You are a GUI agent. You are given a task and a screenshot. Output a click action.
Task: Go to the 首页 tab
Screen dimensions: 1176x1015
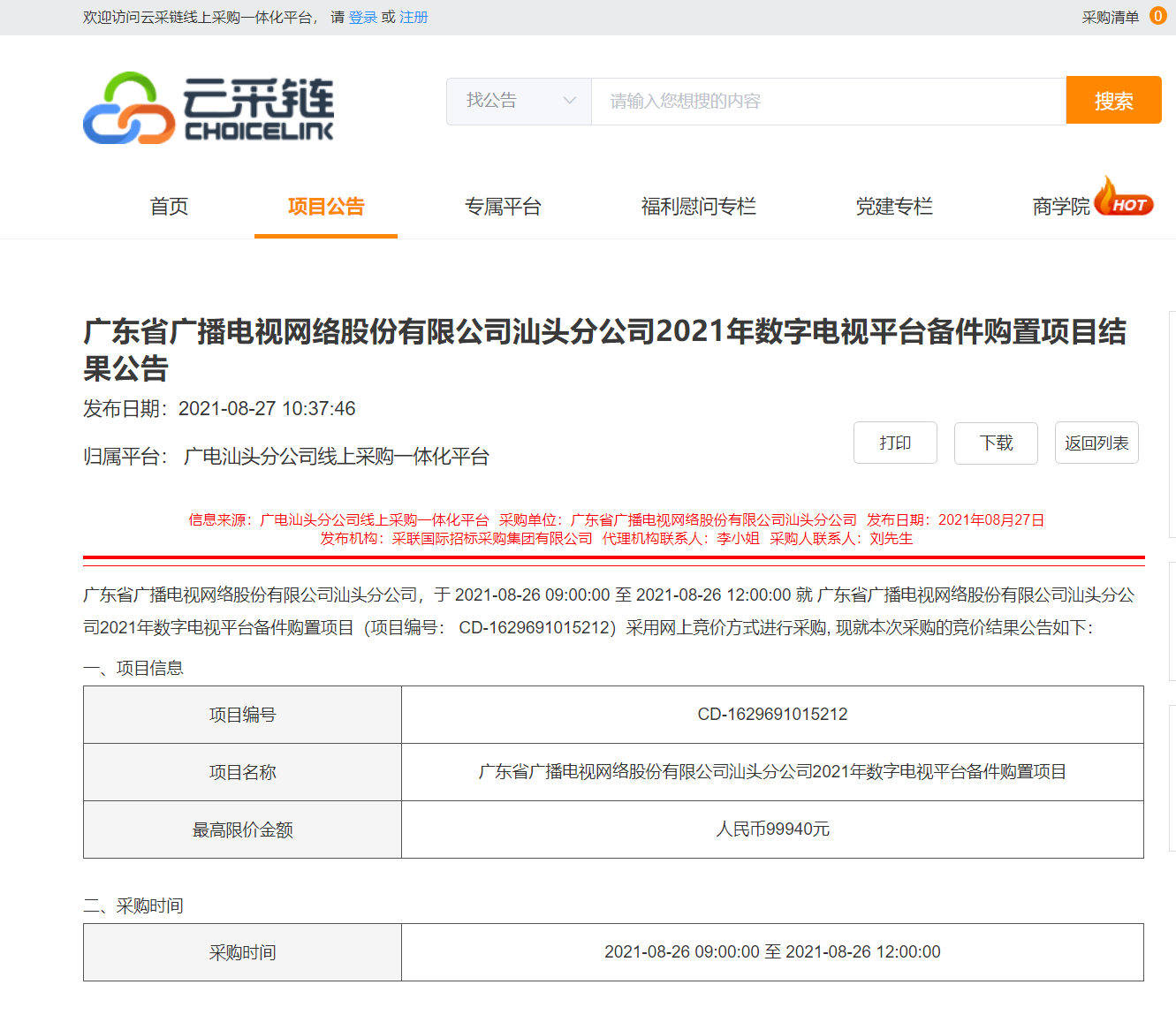[169, 207]
